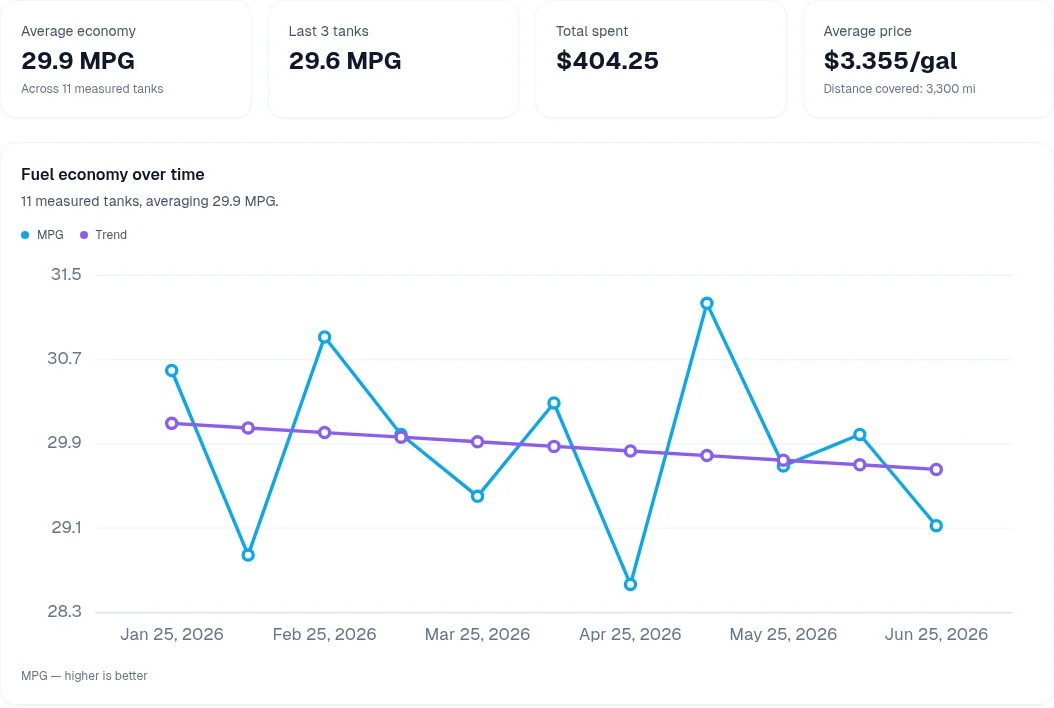Select purple Trend point between Jan 25 and Feb 25
This screenshot has height=708, width=1054.
point(248,428)
